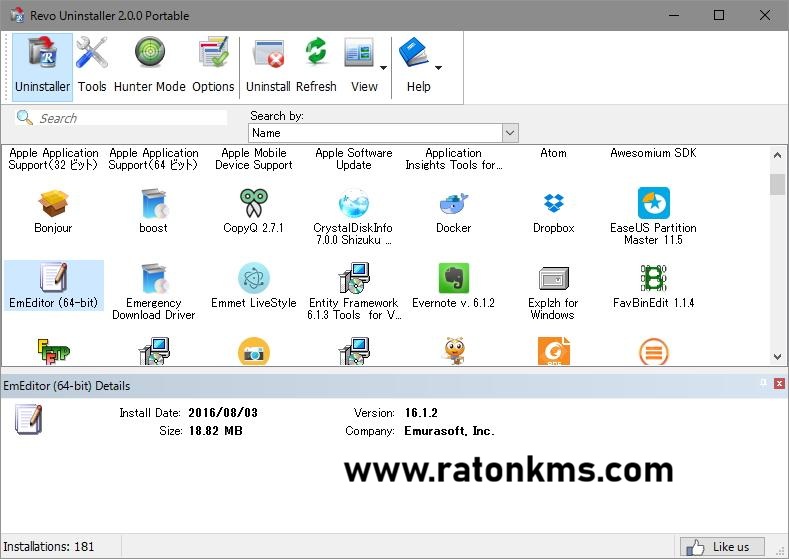Minimize the Revo Uninstaller window
This screenshot has width=789, height=559.
pos(674,15)
